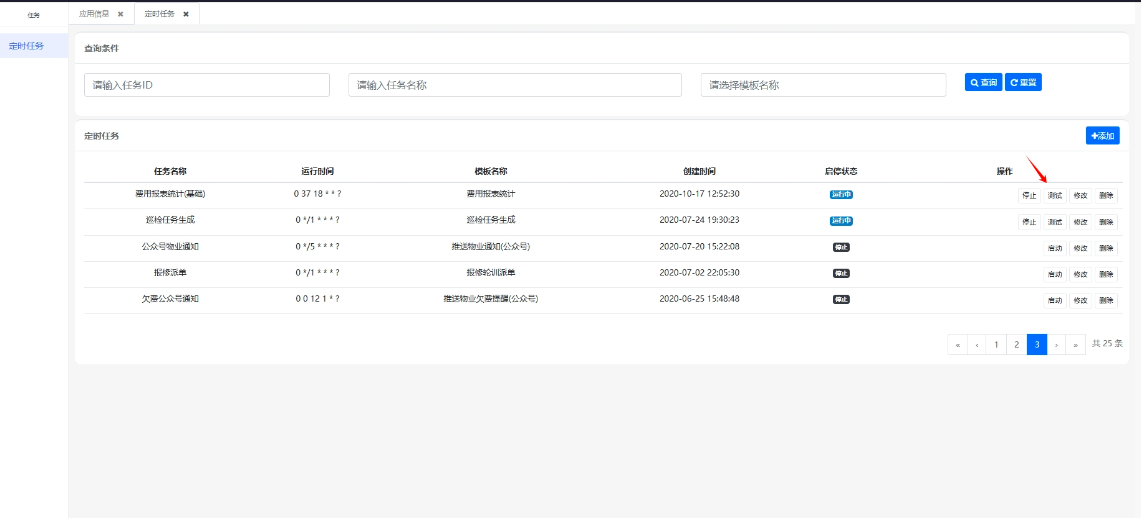Click the 添加 button with plus icon

pos(1102,136)
